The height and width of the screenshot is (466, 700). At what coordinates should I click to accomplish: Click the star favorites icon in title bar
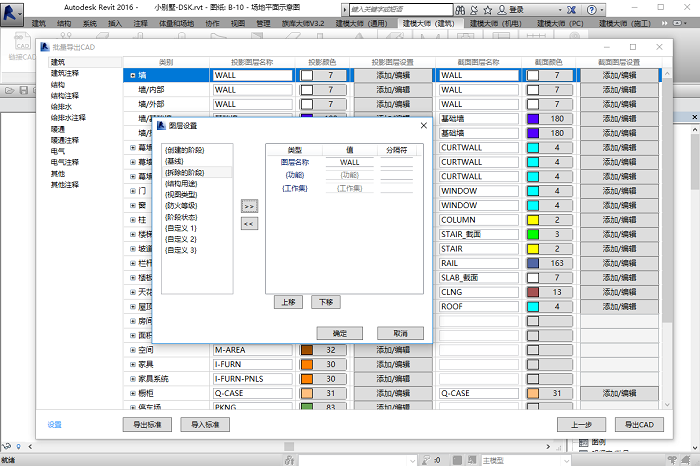[x=488, y=10]
